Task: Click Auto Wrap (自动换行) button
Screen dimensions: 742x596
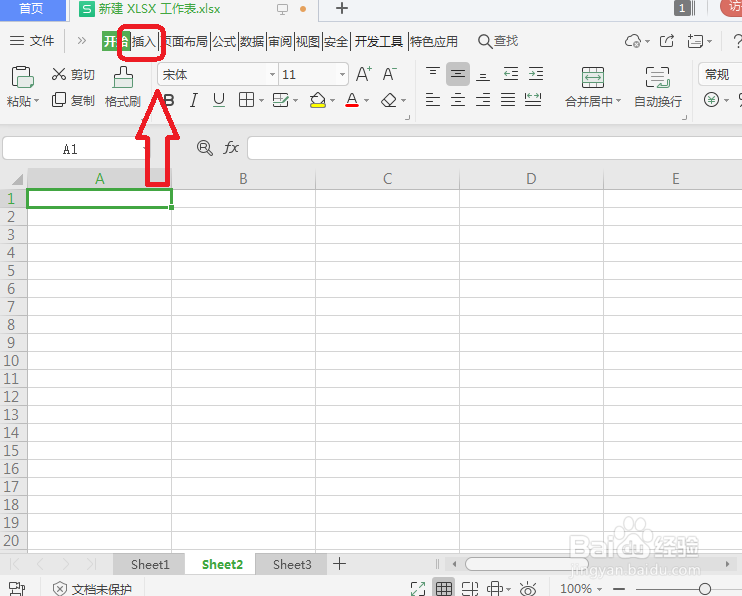Action: click(x=658, y=88)
